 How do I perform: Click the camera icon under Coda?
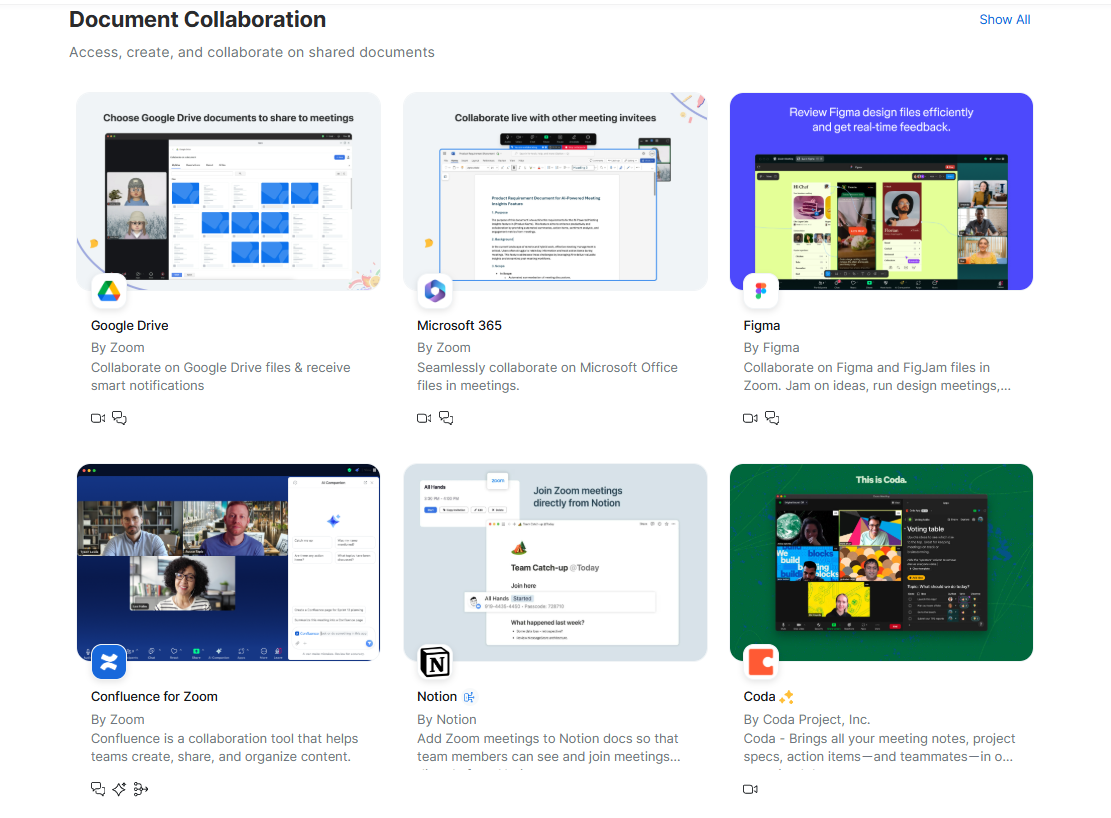tap(750, 789)
